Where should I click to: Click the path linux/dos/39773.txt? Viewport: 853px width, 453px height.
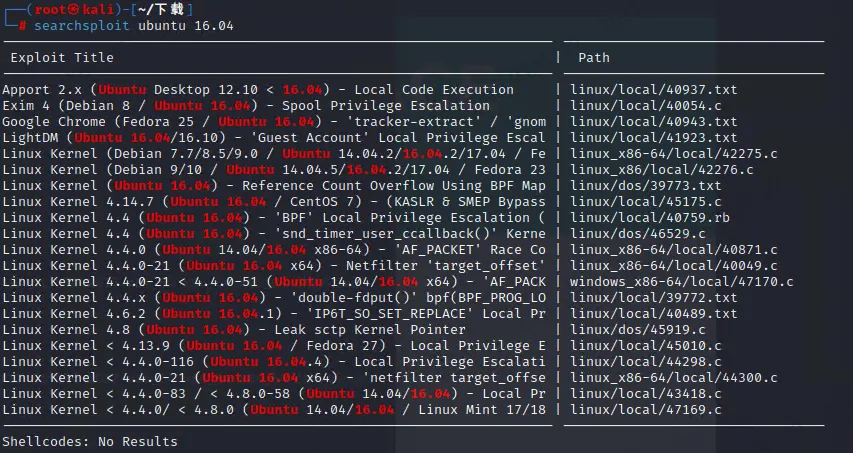[x=645, y=186]
